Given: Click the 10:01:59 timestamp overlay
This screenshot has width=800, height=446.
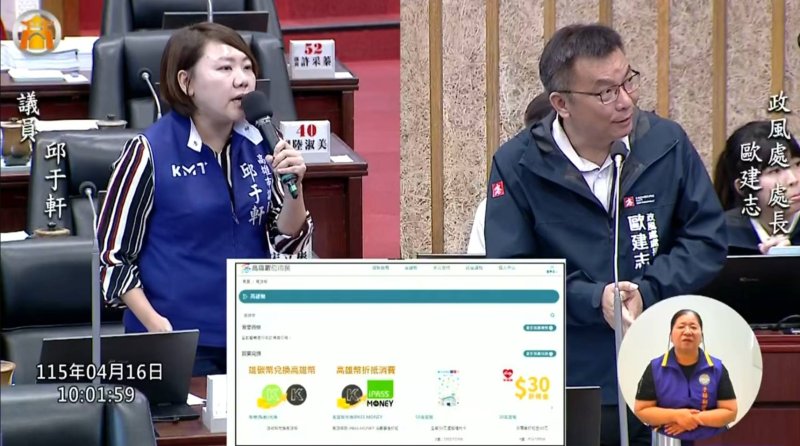Looking at the screenshot, I should [x=96, y=394].
